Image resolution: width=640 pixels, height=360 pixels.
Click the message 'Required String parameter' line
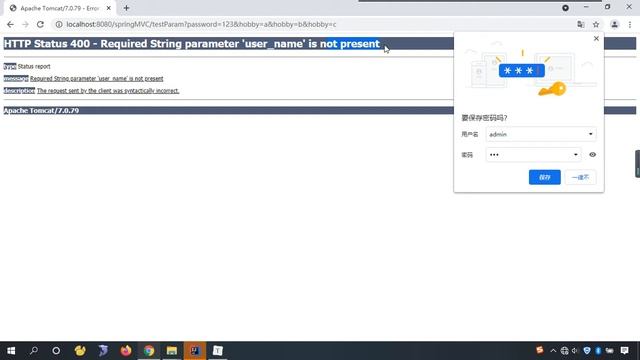[x=97, y=78]
